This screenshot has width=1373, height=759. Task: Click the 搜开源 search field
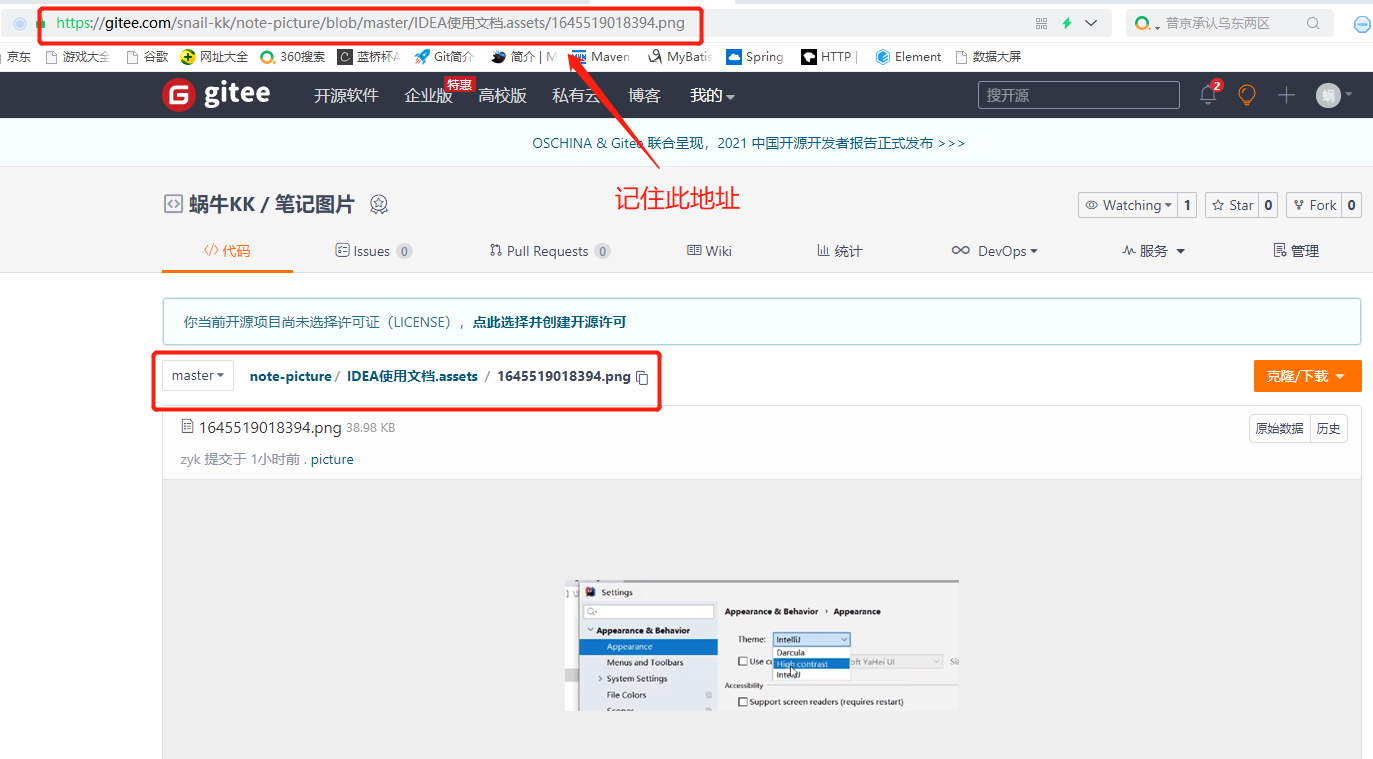pyautogui.click(x=1078, y=95)
